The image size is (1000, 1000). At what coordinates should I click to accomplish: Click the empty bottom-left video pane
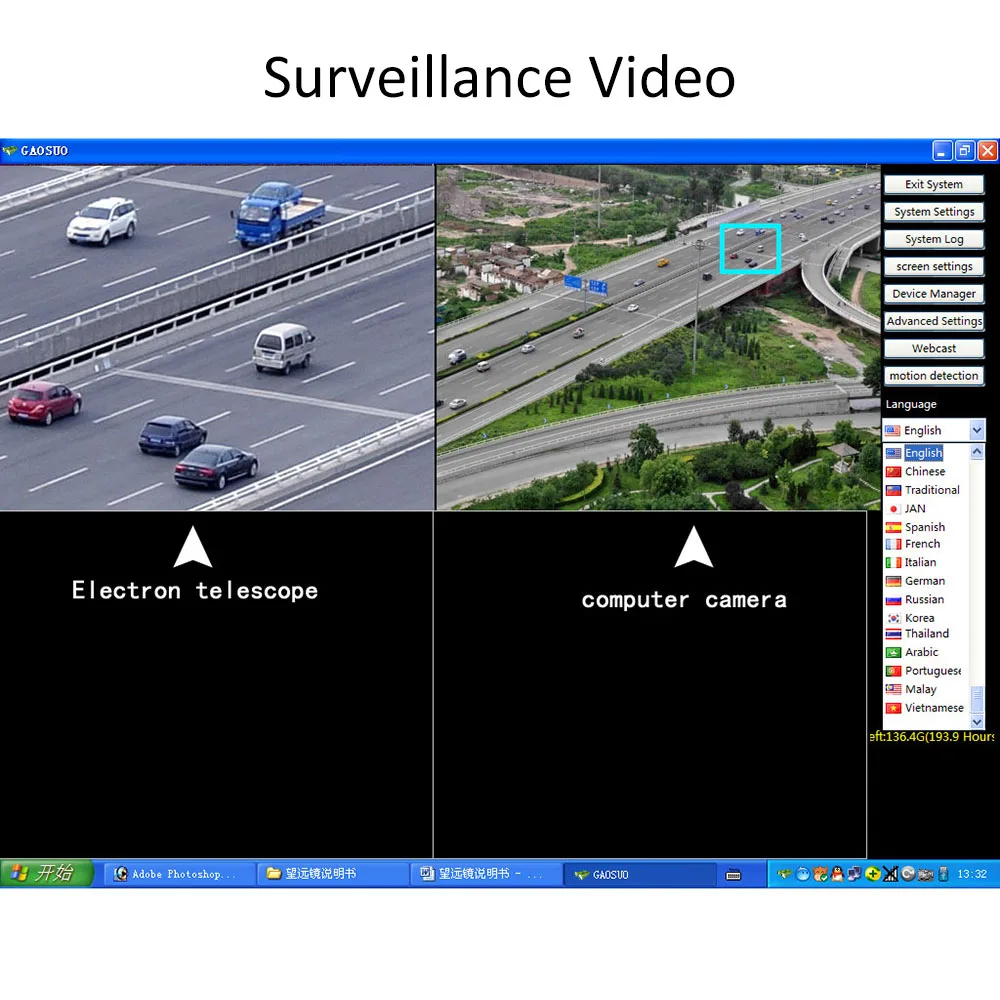216,685
